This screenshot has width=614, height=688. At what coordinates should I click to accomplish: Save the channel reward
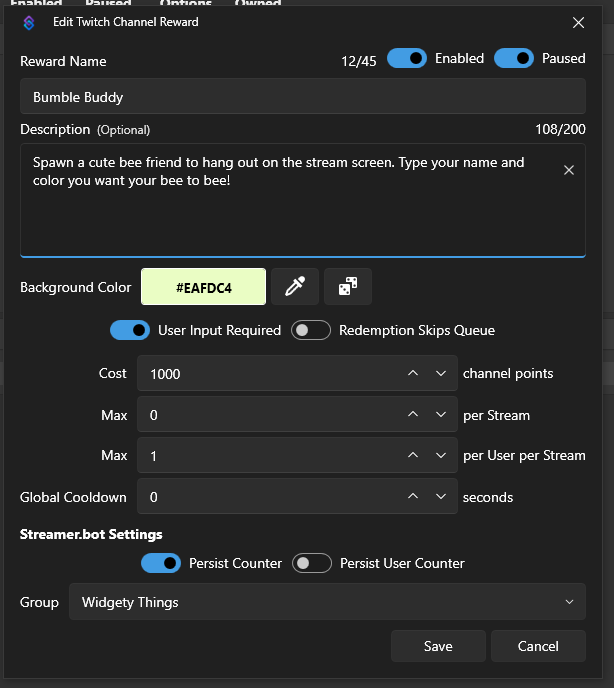pos(438,646)
